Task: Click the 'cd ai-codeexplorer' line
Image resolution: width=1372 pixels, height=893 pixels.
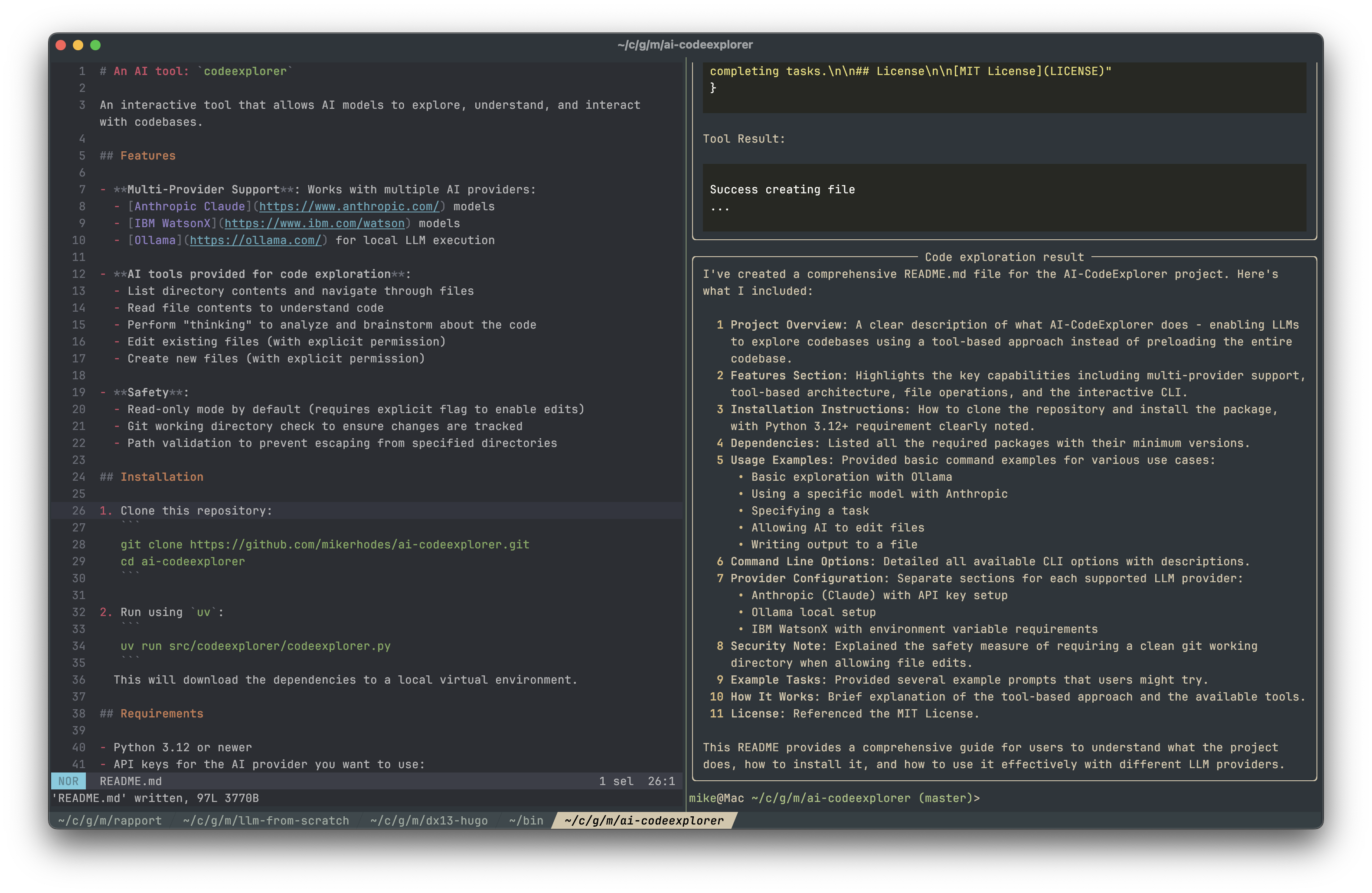Action: tap(183, 561)
